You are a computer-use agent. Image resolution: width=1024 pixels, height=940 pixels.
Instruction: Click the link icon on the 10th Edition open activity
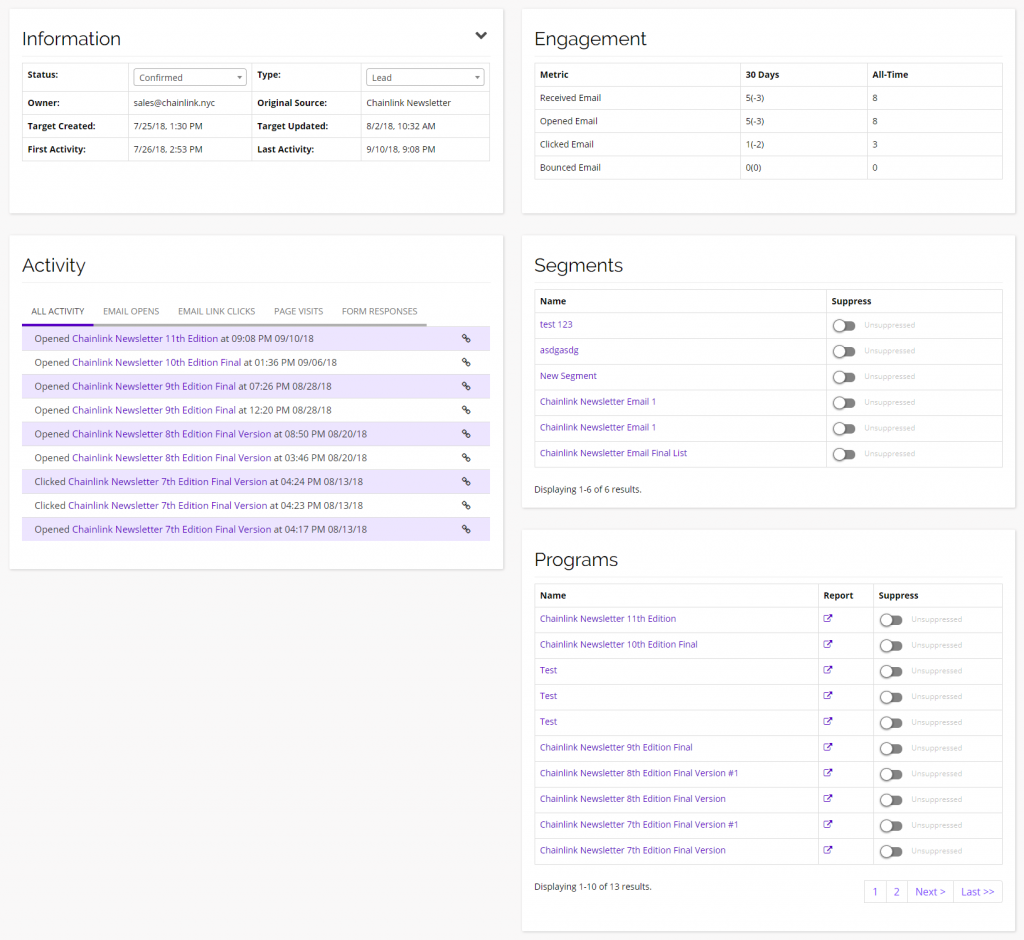(465, 362)
